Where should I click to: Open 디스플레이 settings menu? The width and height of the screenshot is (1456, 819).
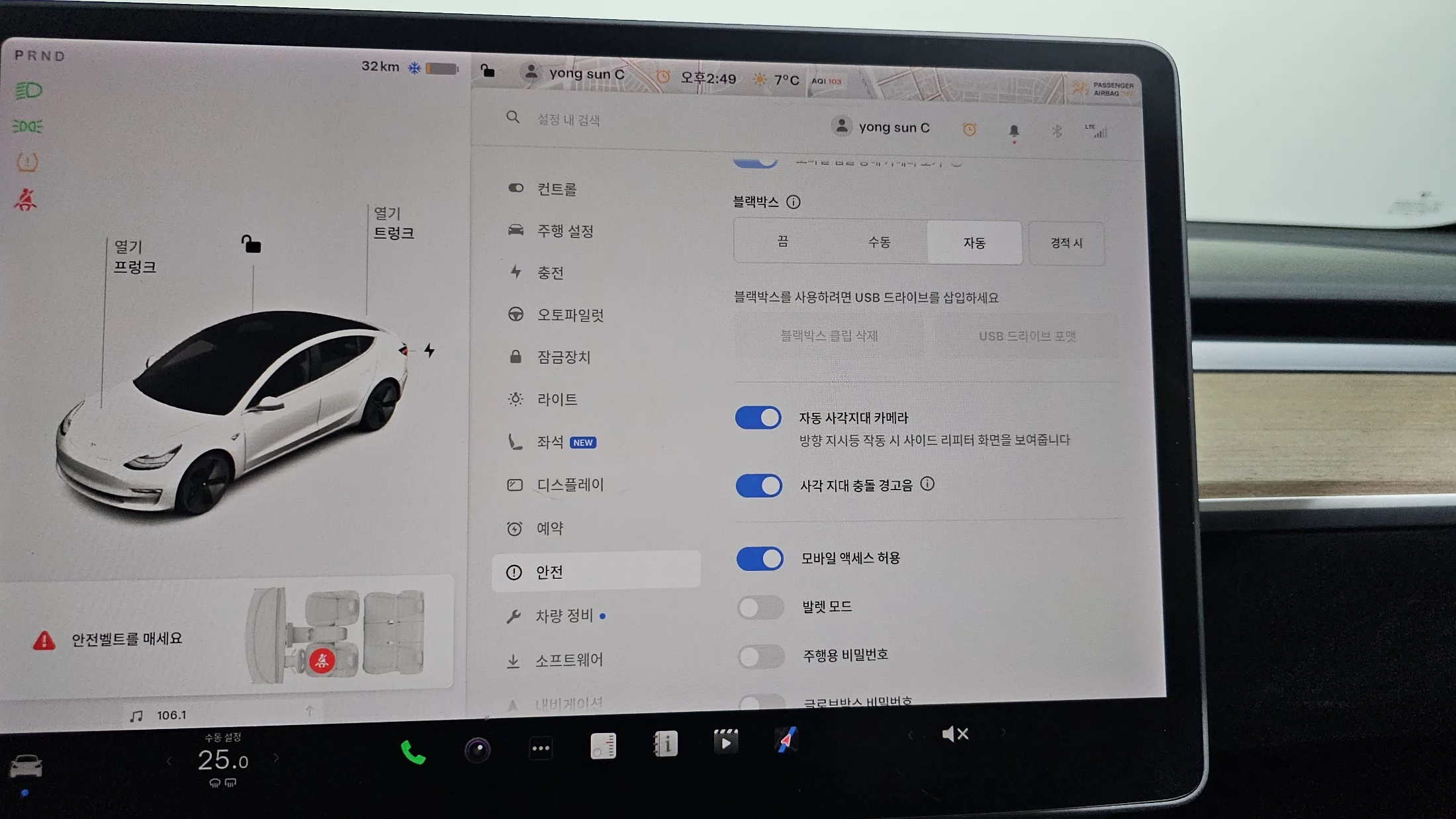click(569, 485)
